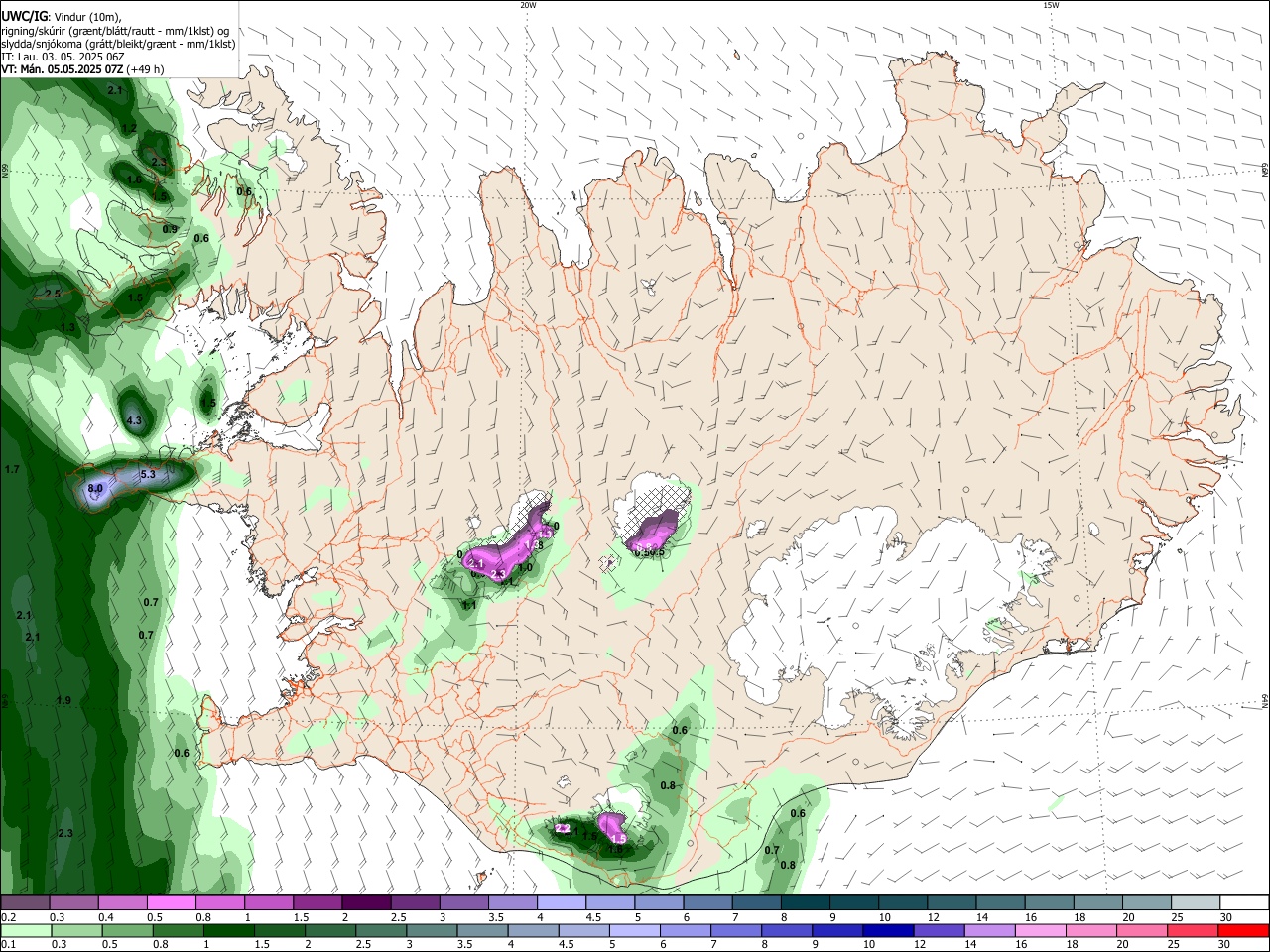Click the lower legend label 12
1270x952 pixels.
(919, 946)
